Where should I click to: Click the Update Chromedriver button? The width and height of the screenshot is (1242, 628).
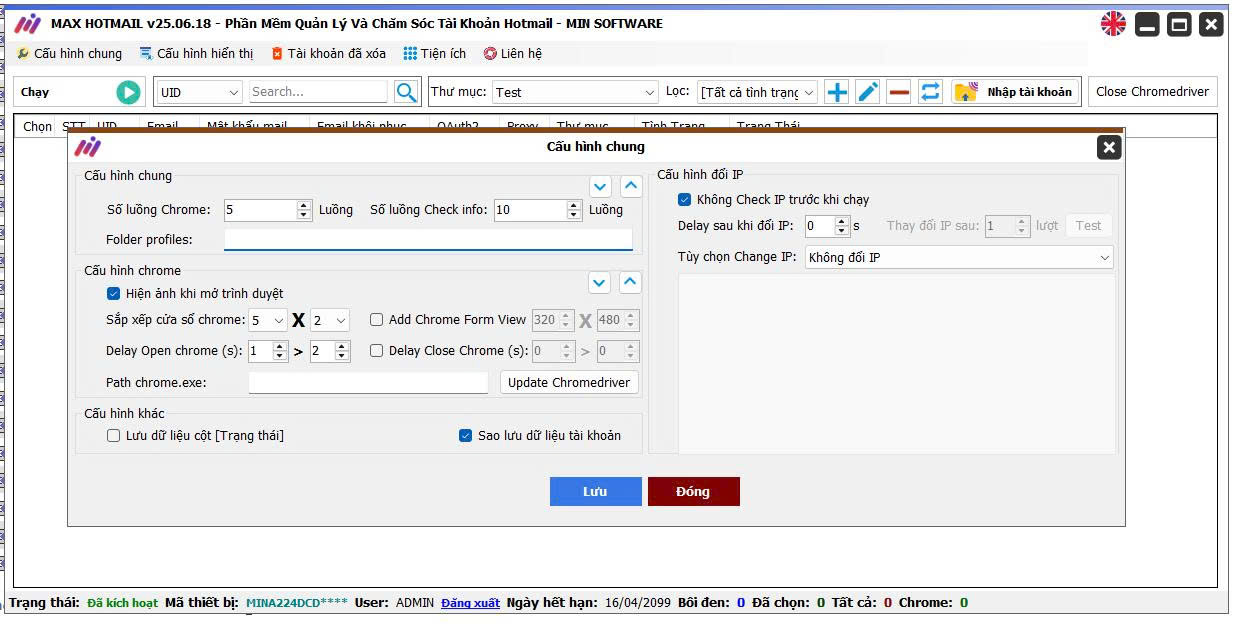(x=569, y=382)
